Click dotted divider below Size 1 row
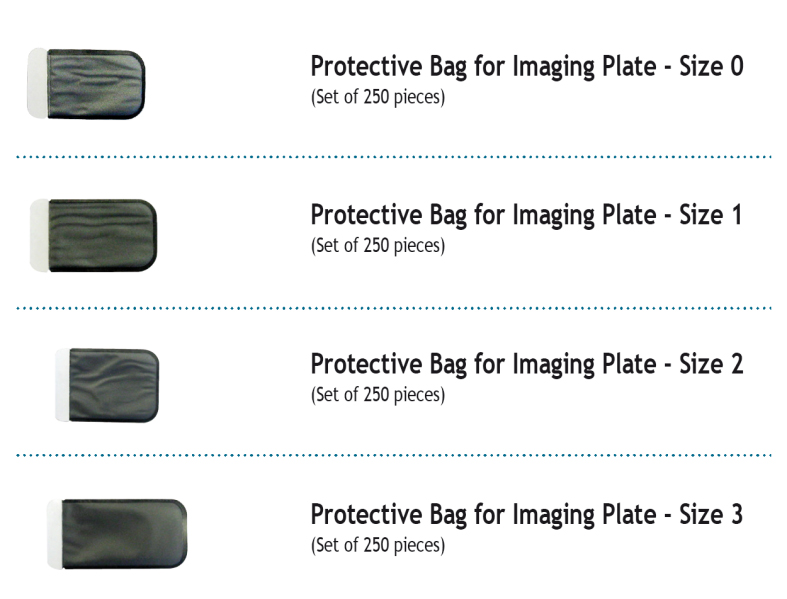Screen dimensions: 787x599 (x=394, y=308)
